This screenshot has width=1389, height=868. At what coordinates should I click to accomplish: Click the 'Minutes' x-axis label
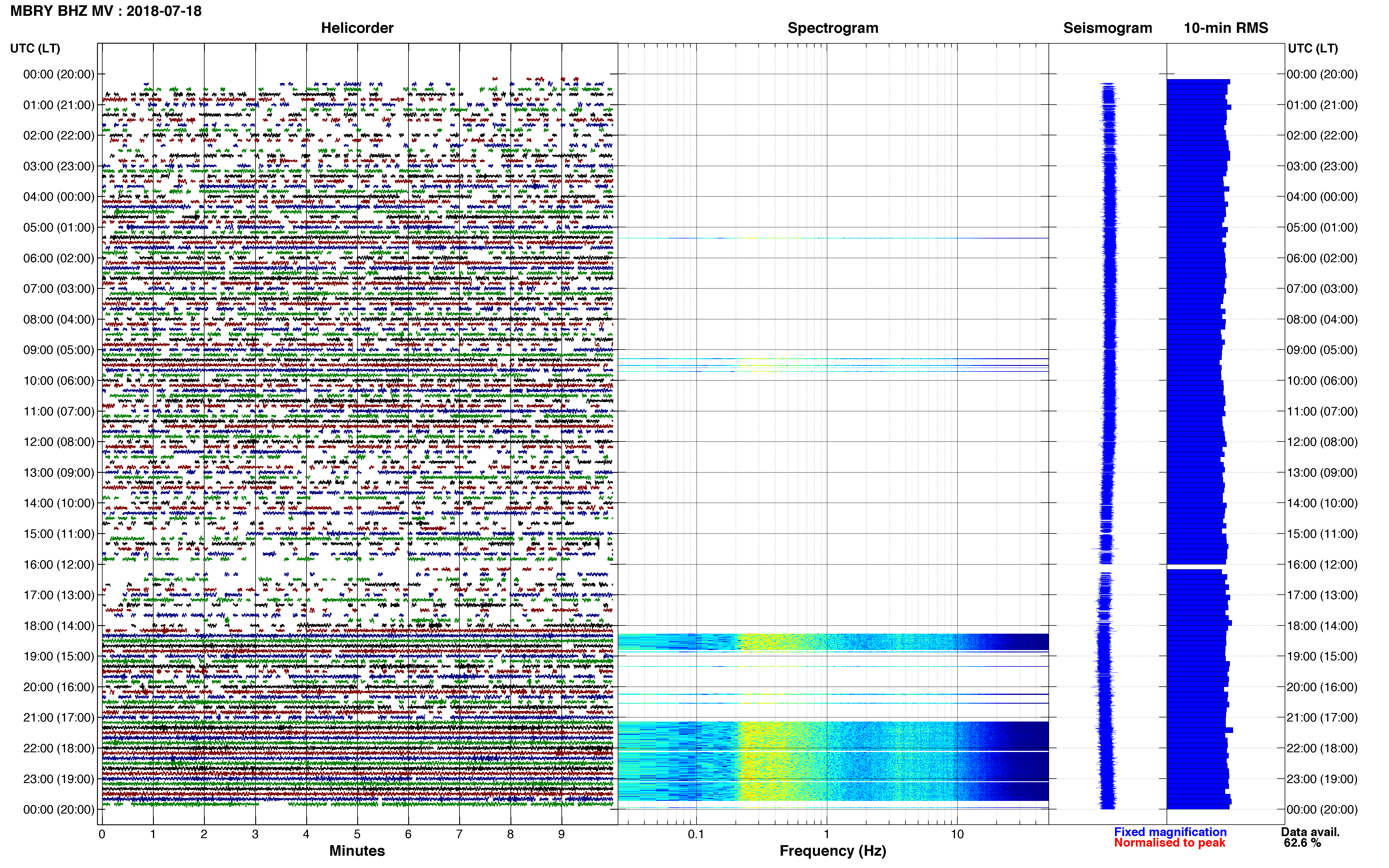point(357,851)
